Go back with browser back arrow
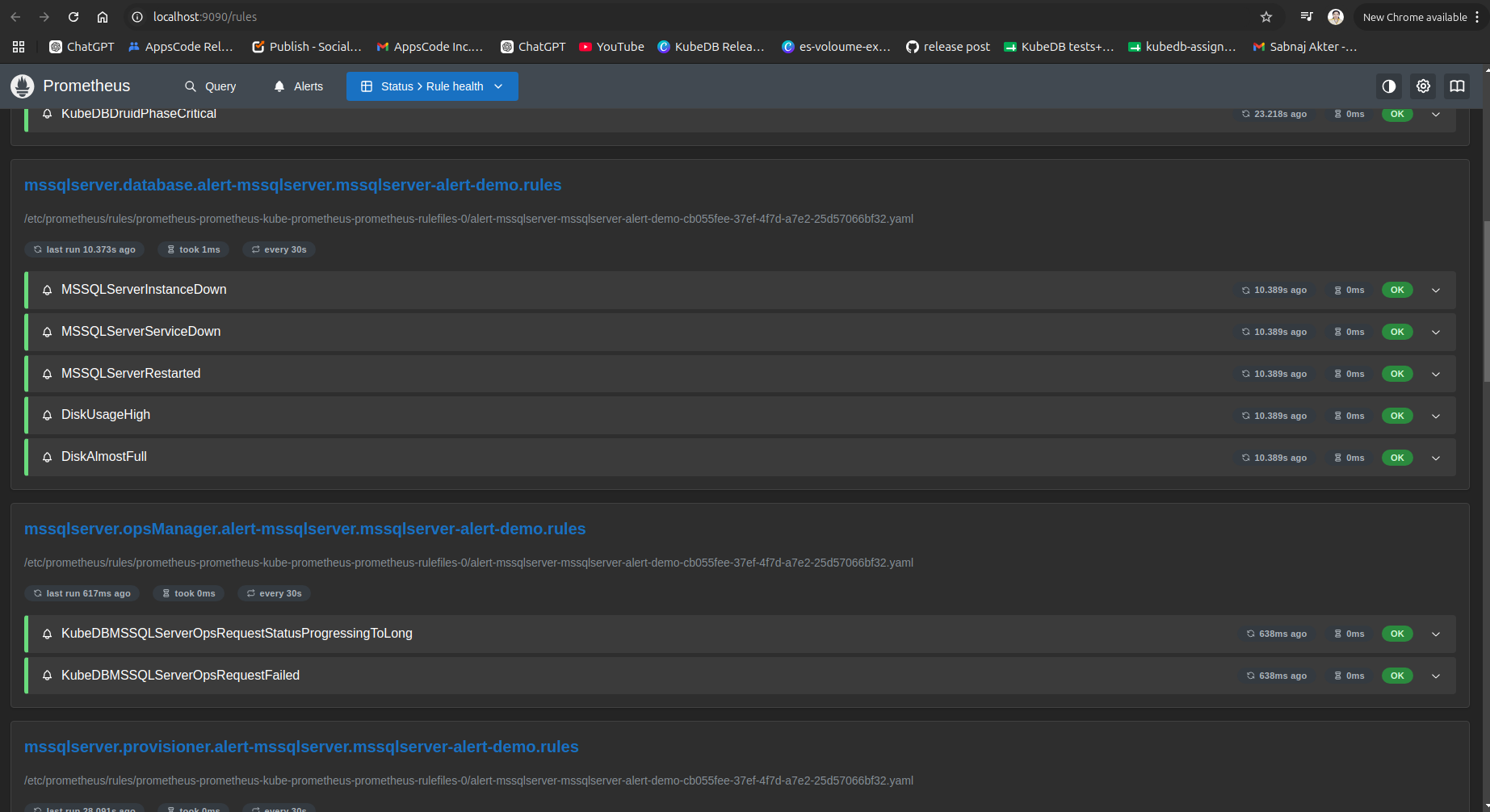The height and width of the screenshot is (812, 1490). pyautogui.click(x=16, y=17)
